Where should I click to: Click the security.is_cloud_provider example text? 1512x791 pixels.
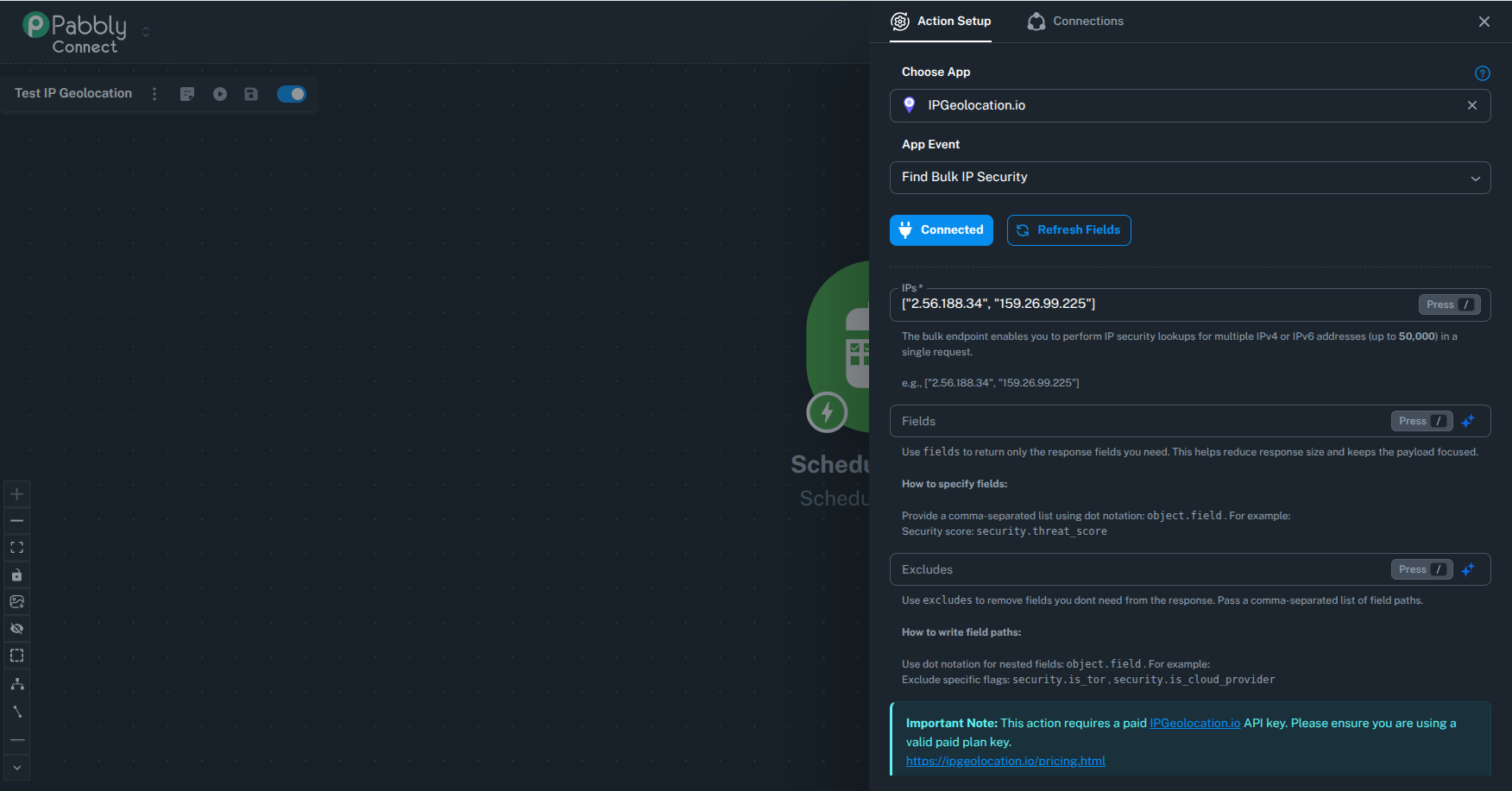click(x=1194, y=680)
